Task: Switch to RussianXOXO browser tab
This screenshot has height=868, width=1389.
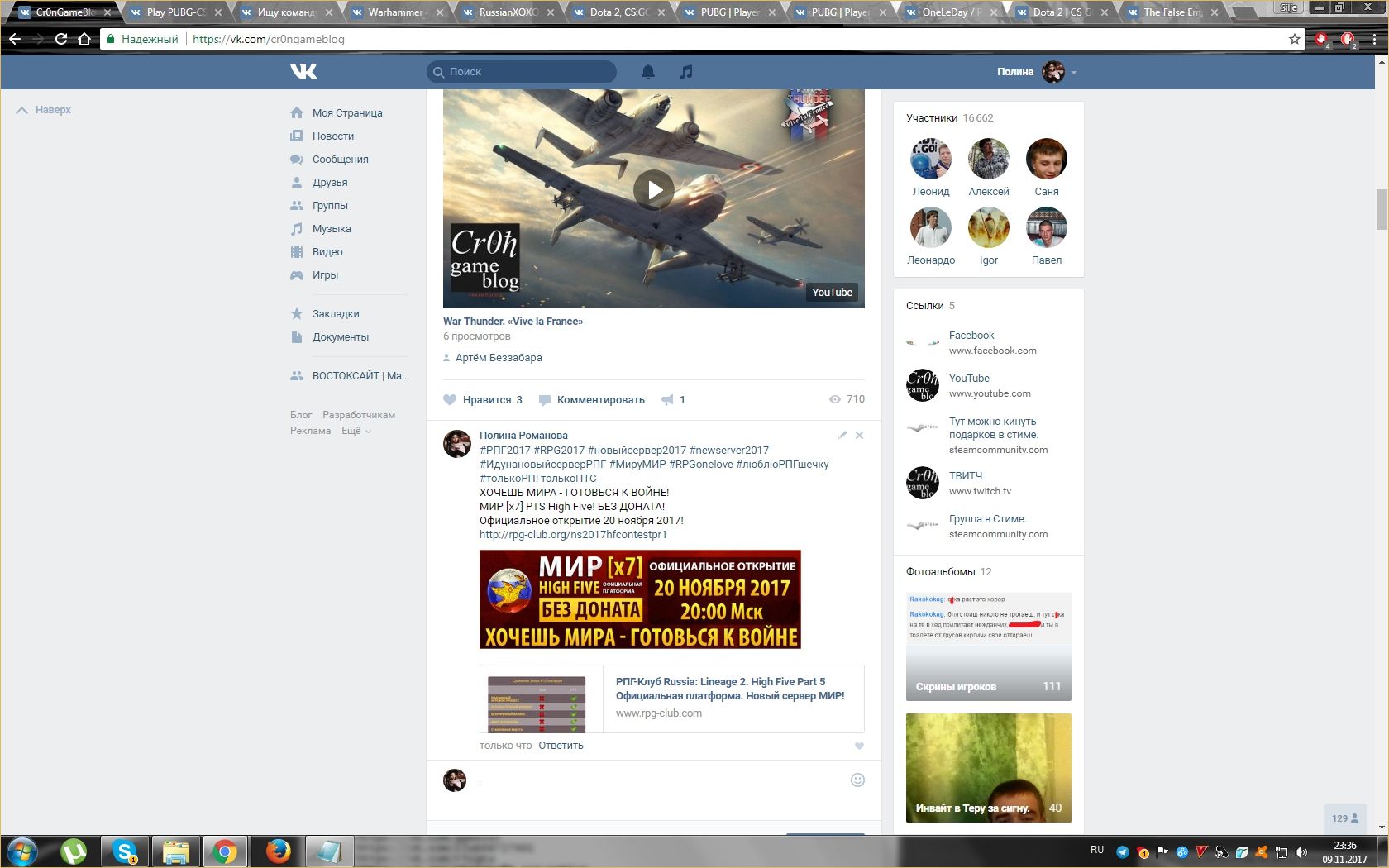Action: pos(506,12)
